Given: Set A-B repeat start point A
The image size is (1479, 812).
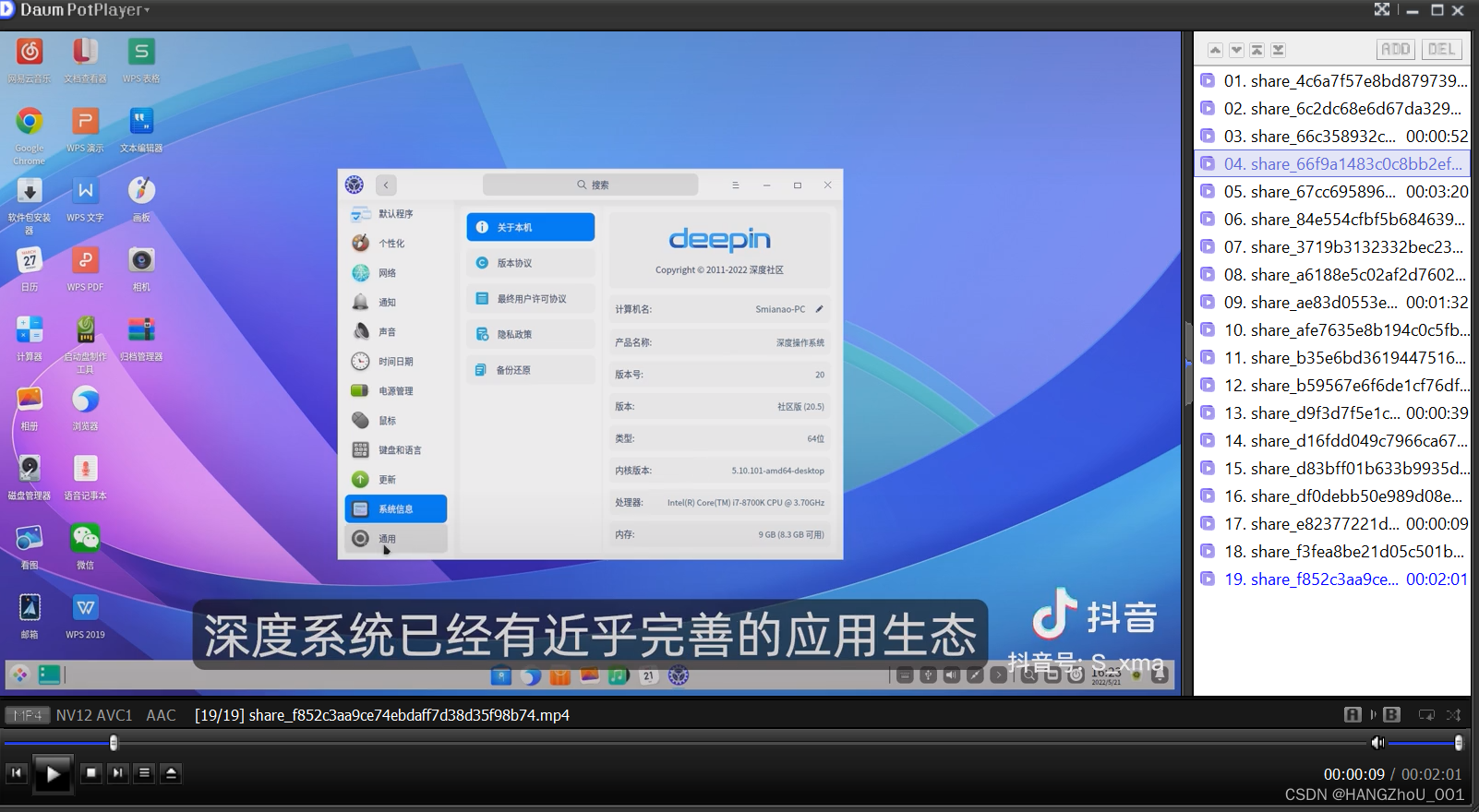Looking at the screenshot, I should coord(1353,714).
